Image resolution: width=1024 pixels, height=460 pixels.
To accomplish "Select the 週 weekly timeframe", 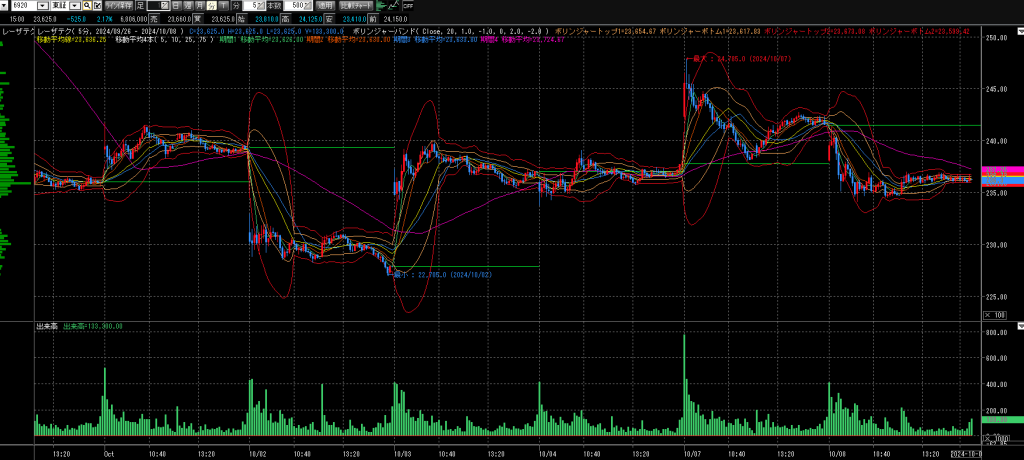I will [187, 5].
